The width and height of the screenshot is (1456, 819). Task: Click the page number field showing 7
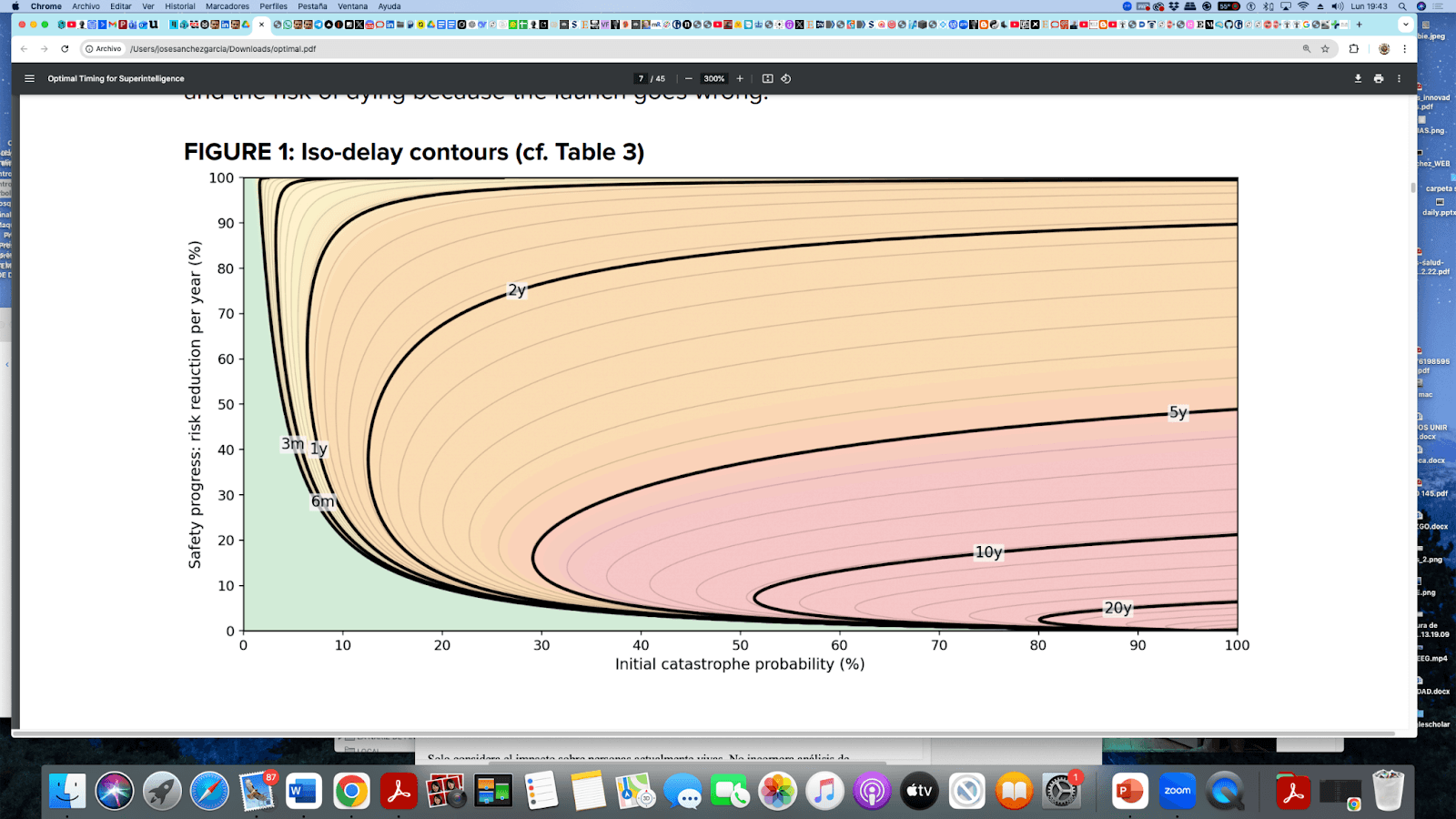point(641,79)
